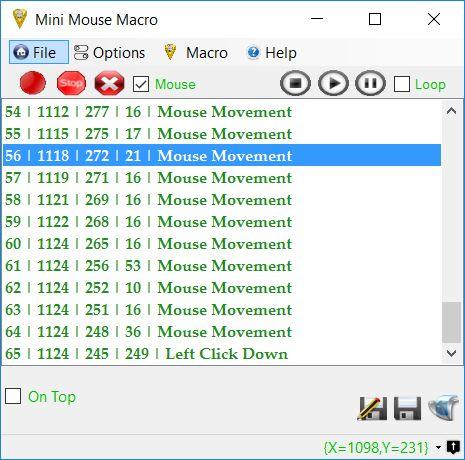465x460 pixels.
Task: Pause macro playback
Action: (370, 83)
